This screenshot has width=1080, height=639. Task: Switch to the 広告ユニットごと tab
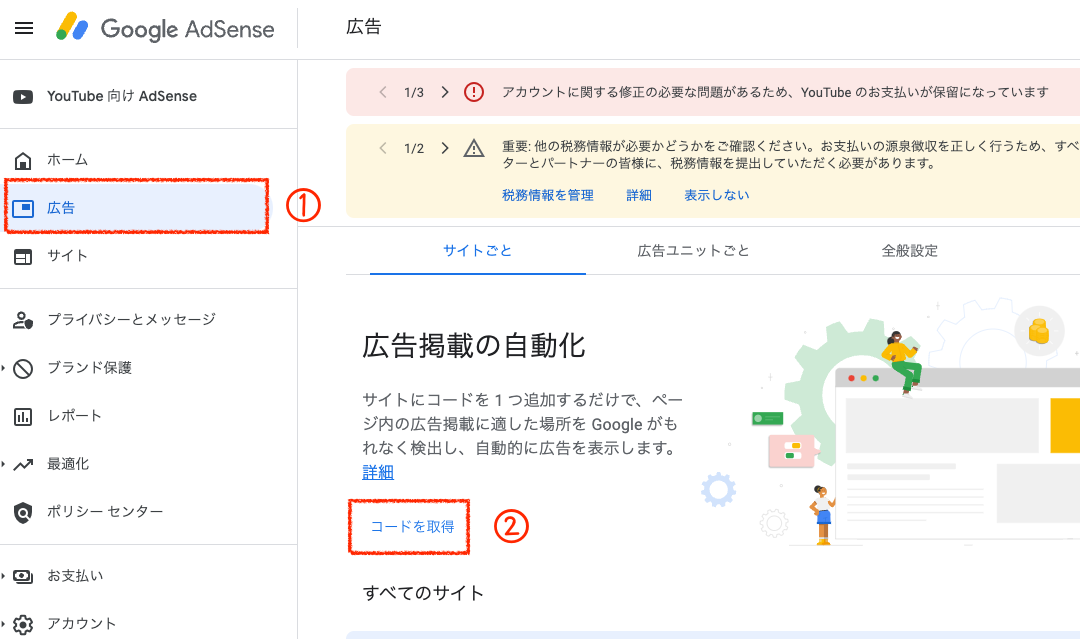tap(694, 251)
